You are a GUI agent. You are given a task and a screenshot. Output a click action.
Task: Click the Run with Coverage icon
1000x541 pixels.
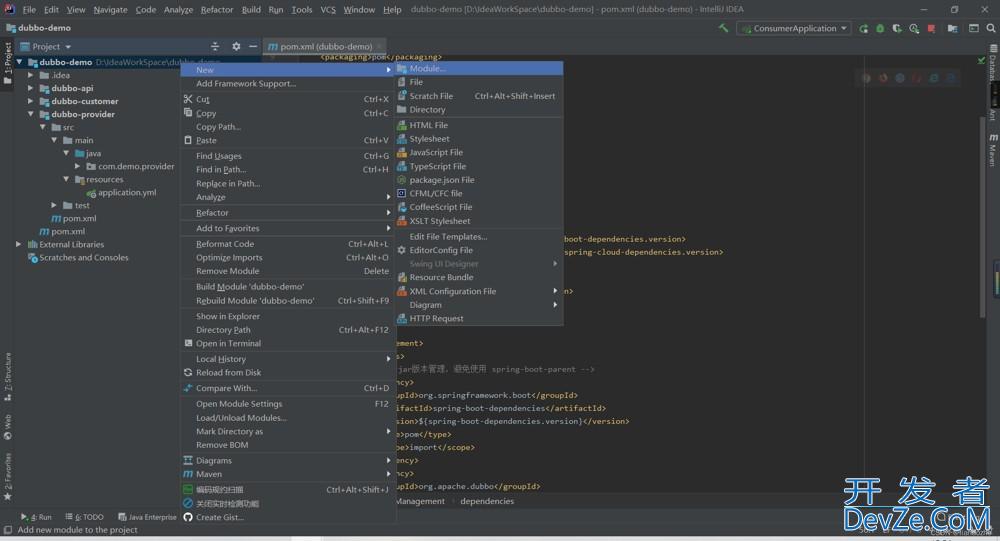[x=897, y=29]
